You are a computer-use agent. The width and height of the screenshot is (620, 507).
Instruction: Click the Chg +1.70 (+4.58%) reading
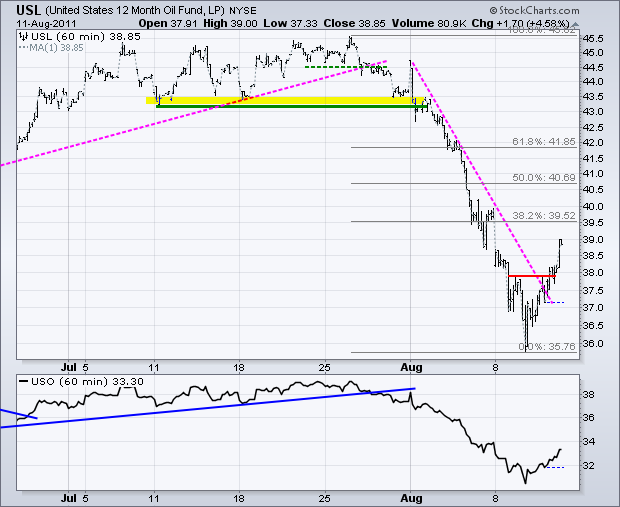(x=521, y=23)
